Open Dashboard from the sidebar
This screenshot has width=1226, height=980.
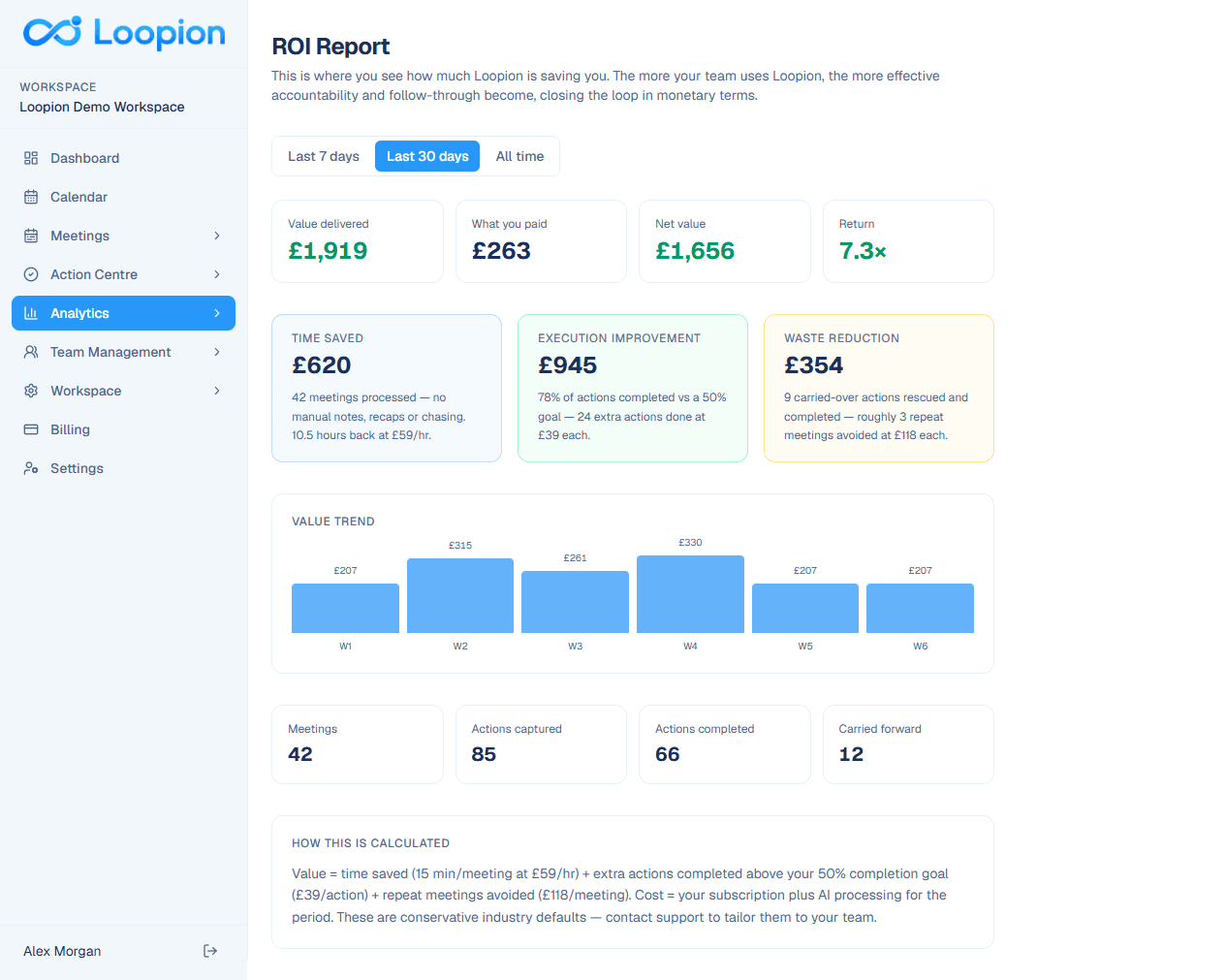[x=123, y=158]
